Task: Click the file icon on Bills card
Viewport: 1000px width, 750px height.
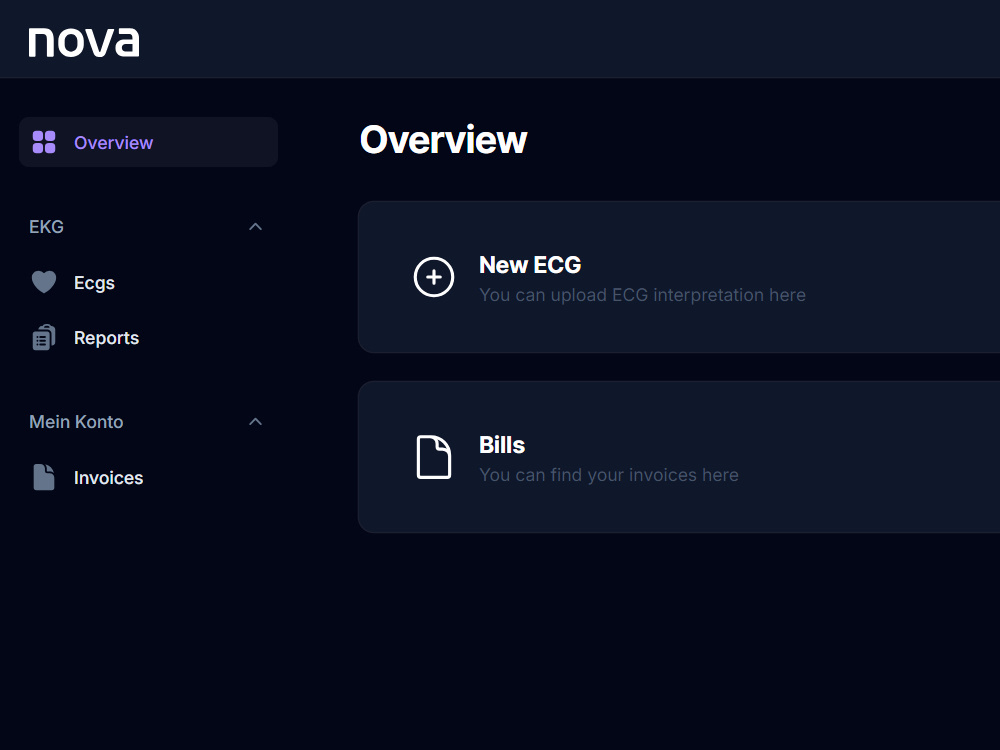Action: pos(434,457)
